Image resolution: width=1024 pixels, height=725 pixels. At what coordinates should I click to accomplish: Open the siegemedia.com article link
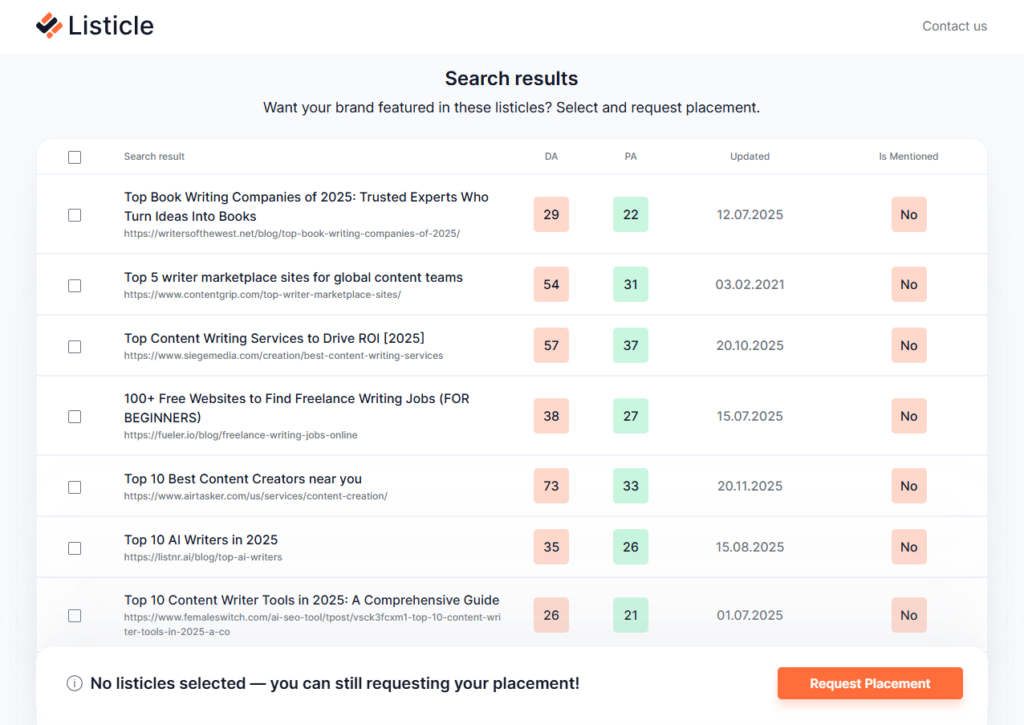pyautogui.click(x=284, y=355)
